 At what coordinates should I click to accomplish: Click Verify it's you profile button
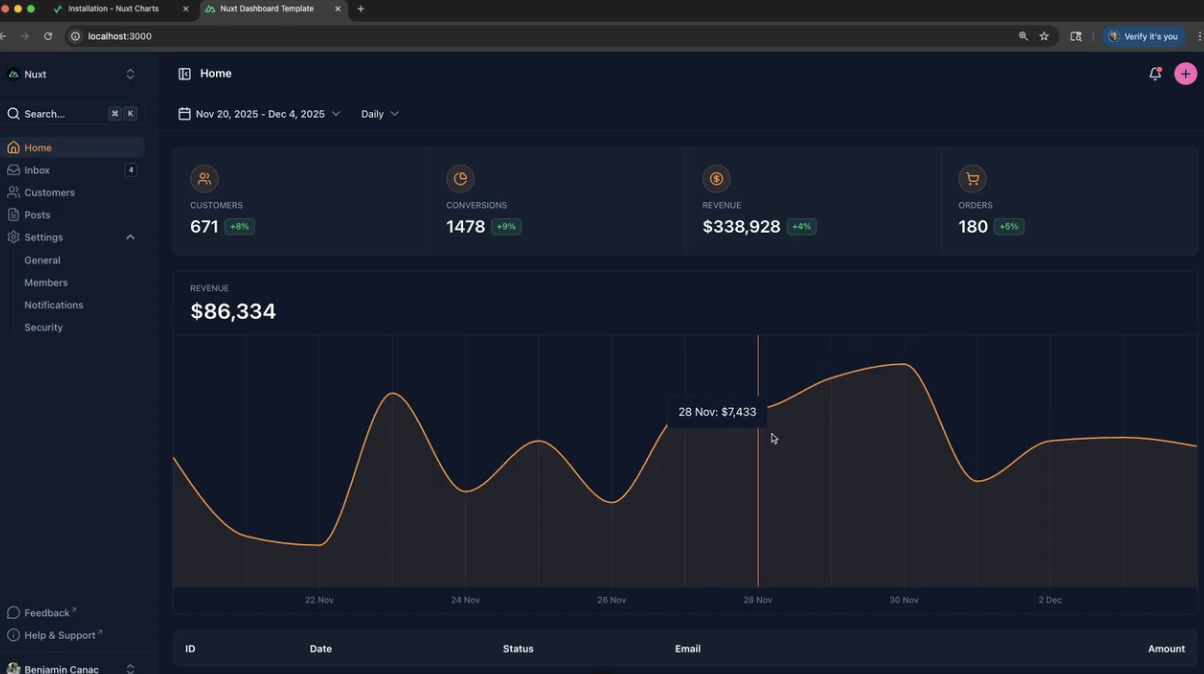[x=1143, y=36]
